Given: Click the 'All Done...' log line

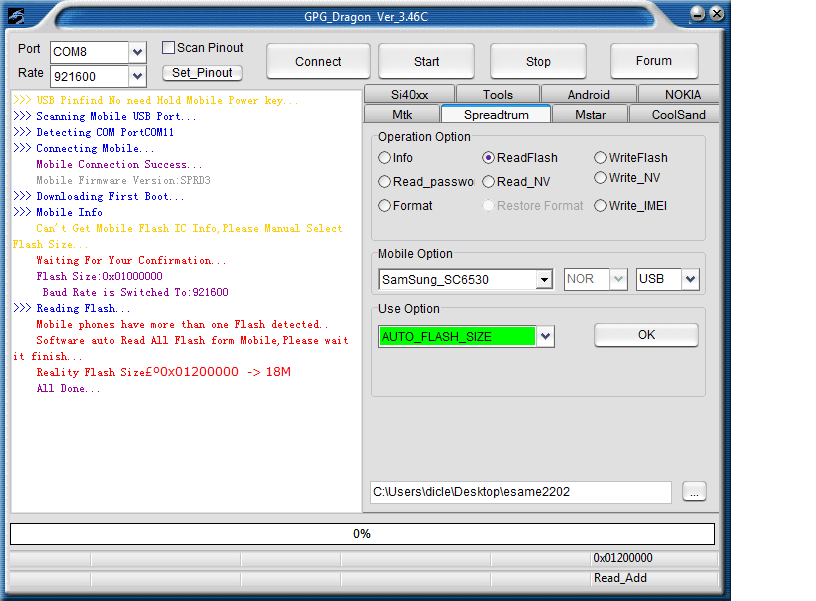Looking at the screenshot, I should coord(68,388).
